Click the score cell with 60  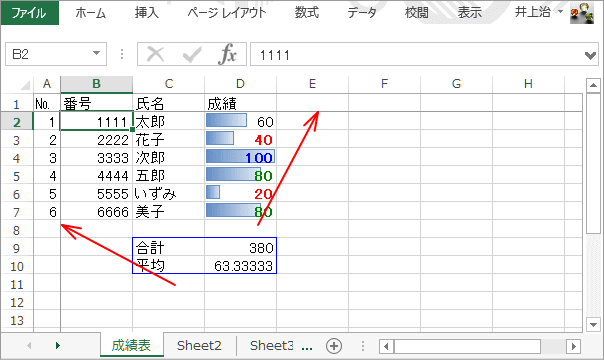[240, 121]
